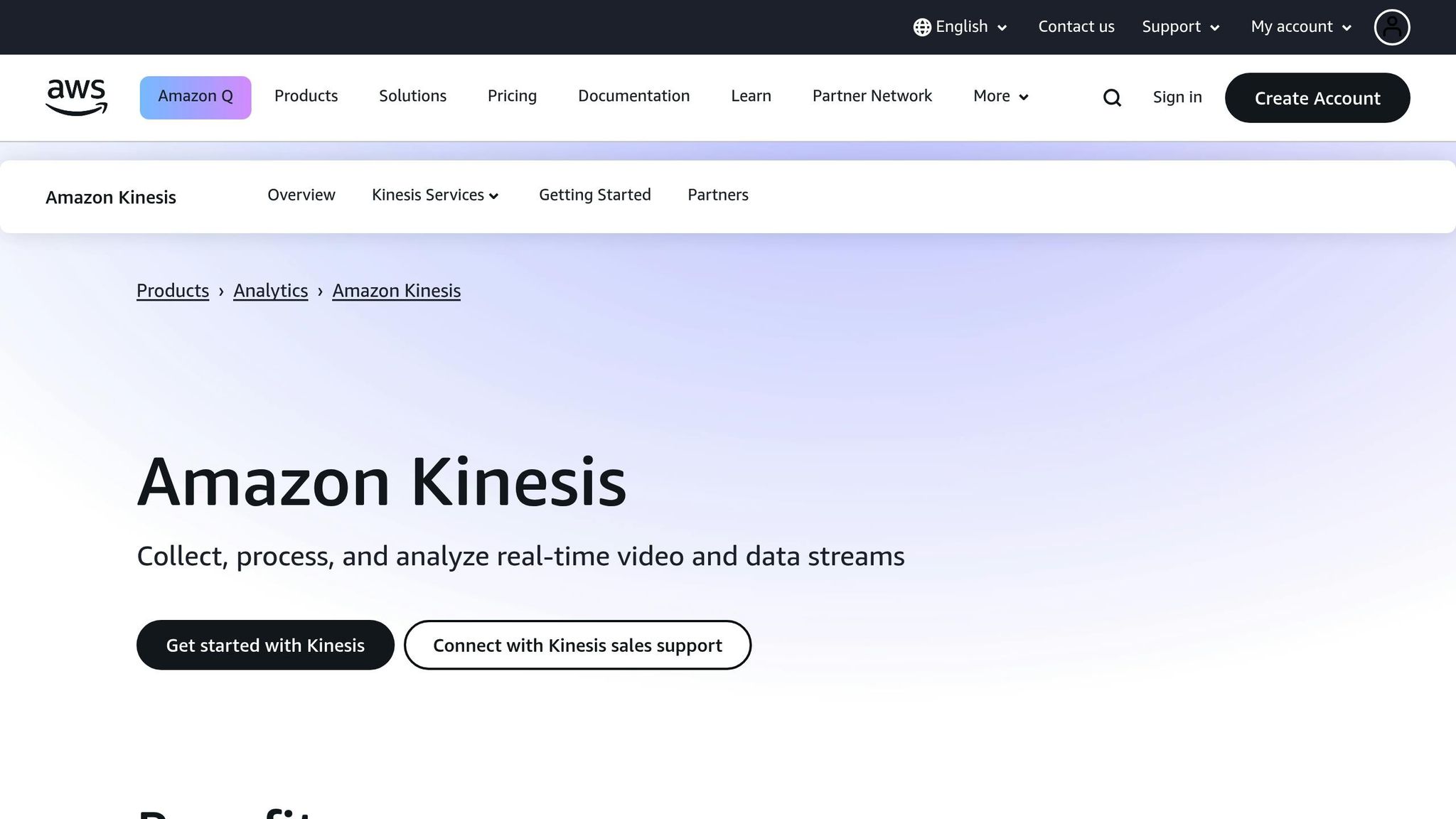Expand the English language dropdown
Image resolution: width=1456 pixels, height=819 pixels.
tap(960, 27)
